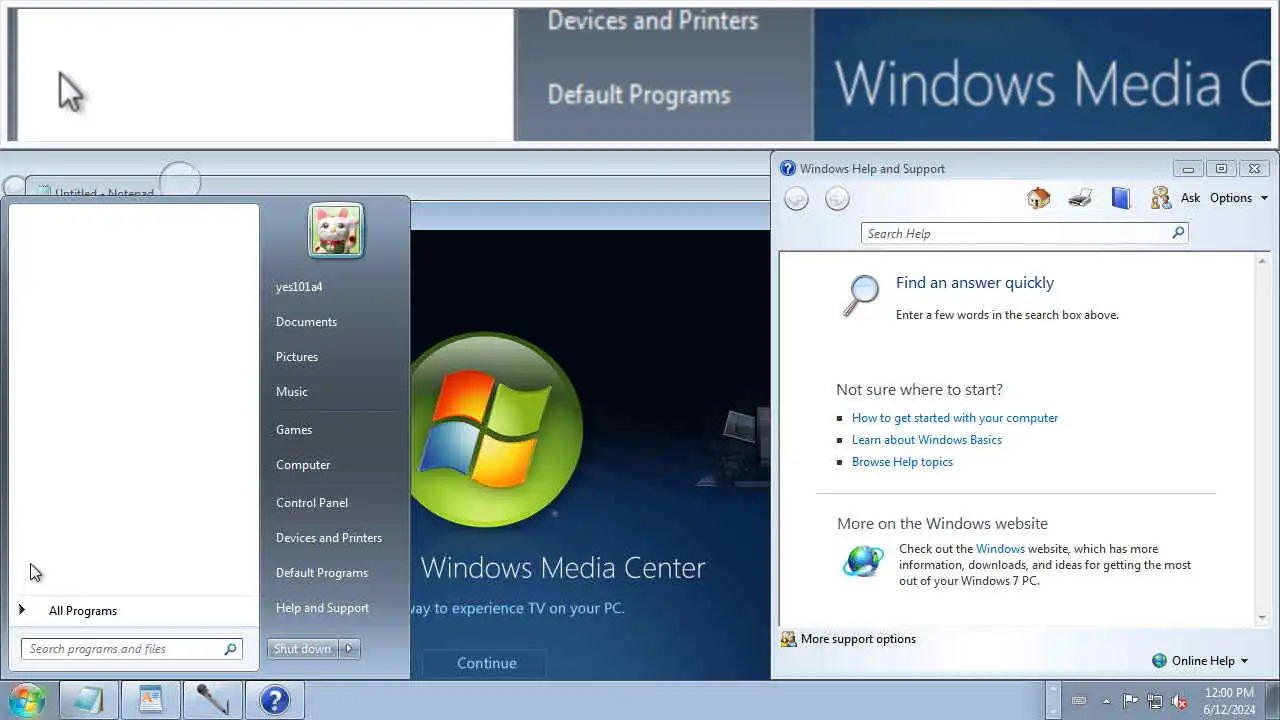1280x720 pixels.
Task: Click the Start menu search magnifier icon
Action: pyautogui.click(x=230, y=649)
